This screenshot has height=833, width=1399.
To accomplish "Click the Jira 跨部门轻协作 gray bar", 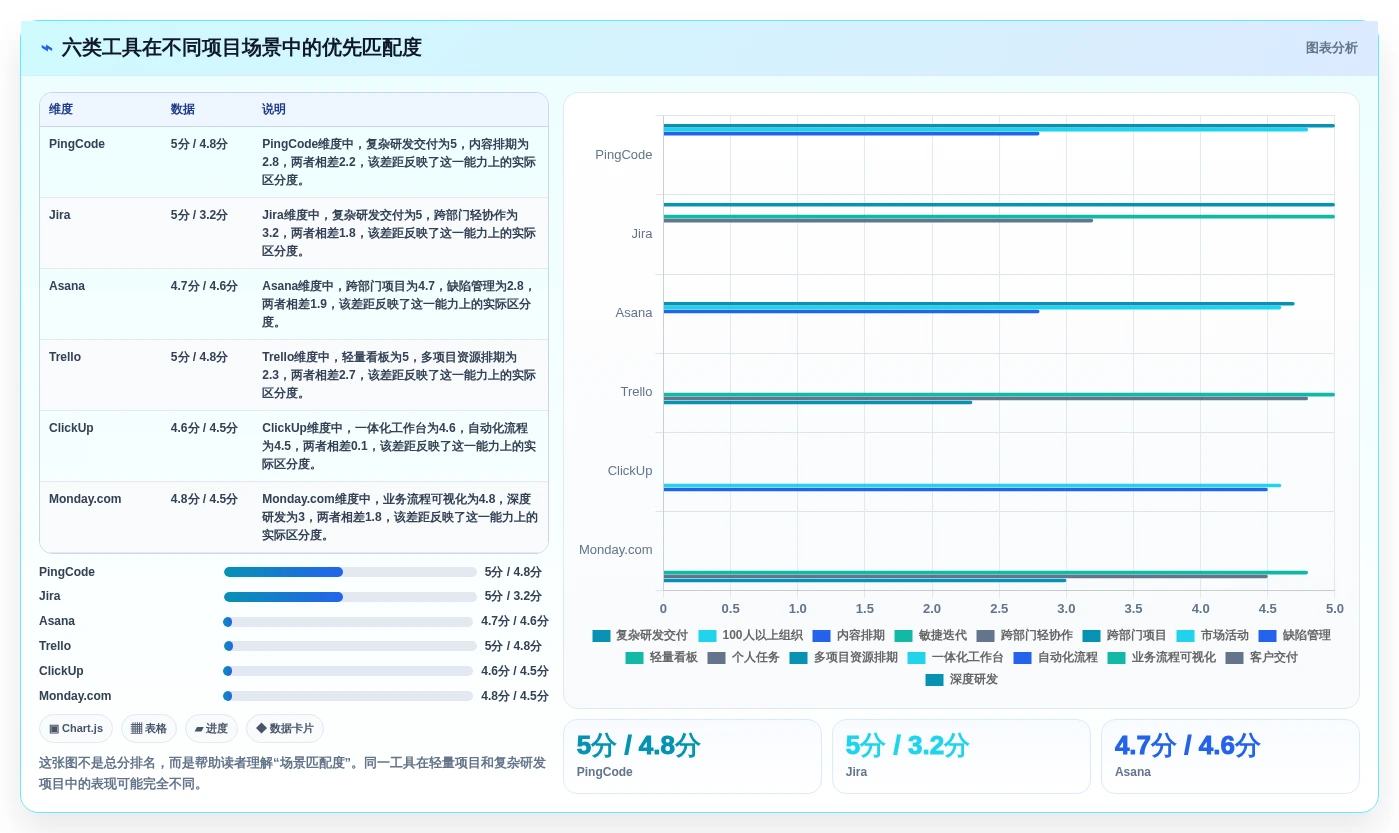I will [878, 221].
